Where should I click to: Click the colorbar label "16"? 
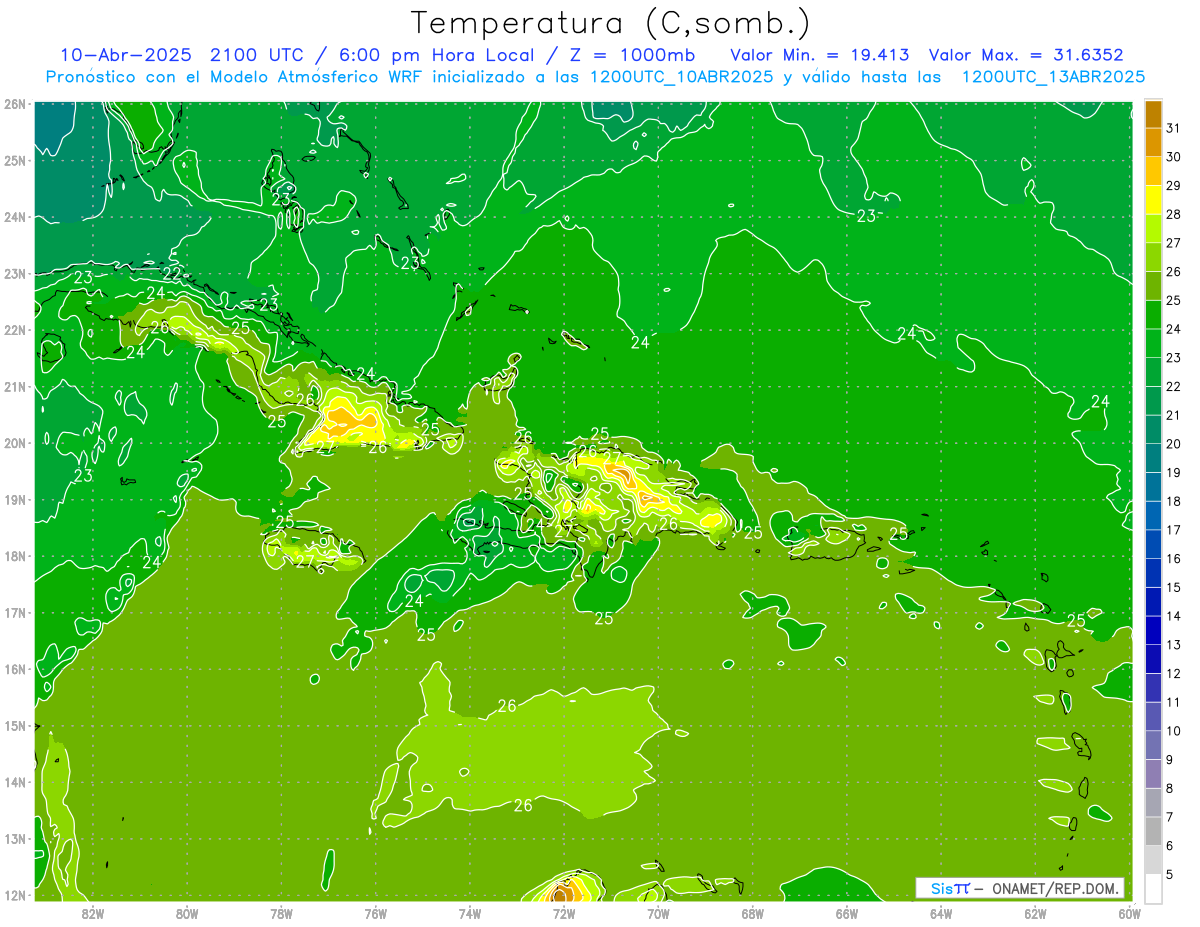pyautogui.click(x=1173, y=558)
